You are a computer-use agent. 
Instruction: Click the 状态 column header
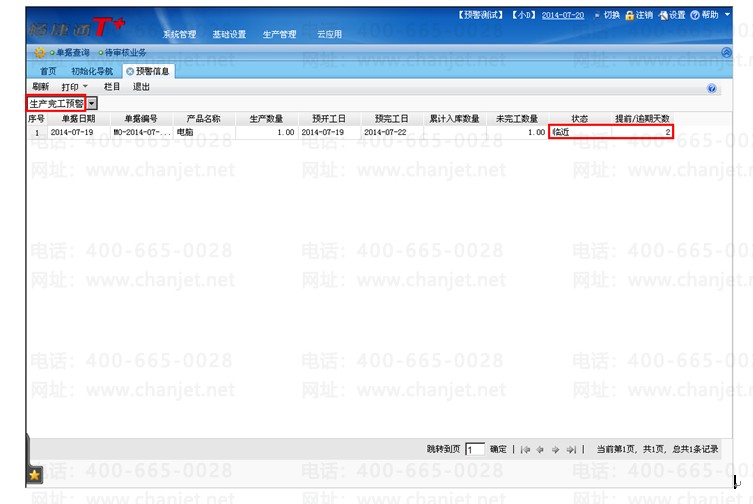[580, 119]
